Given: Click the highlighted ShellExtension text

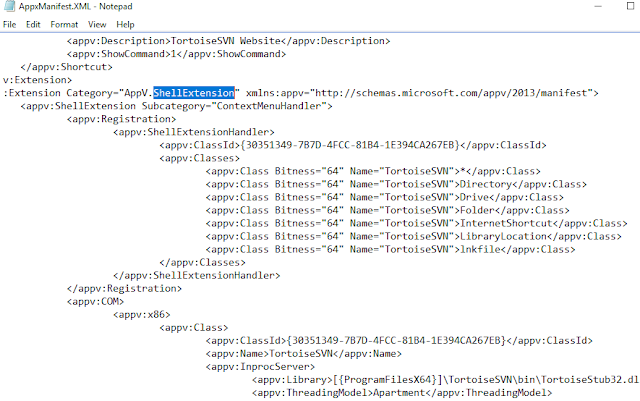Looking at the screenshot, I should click(x=194, y=93).
